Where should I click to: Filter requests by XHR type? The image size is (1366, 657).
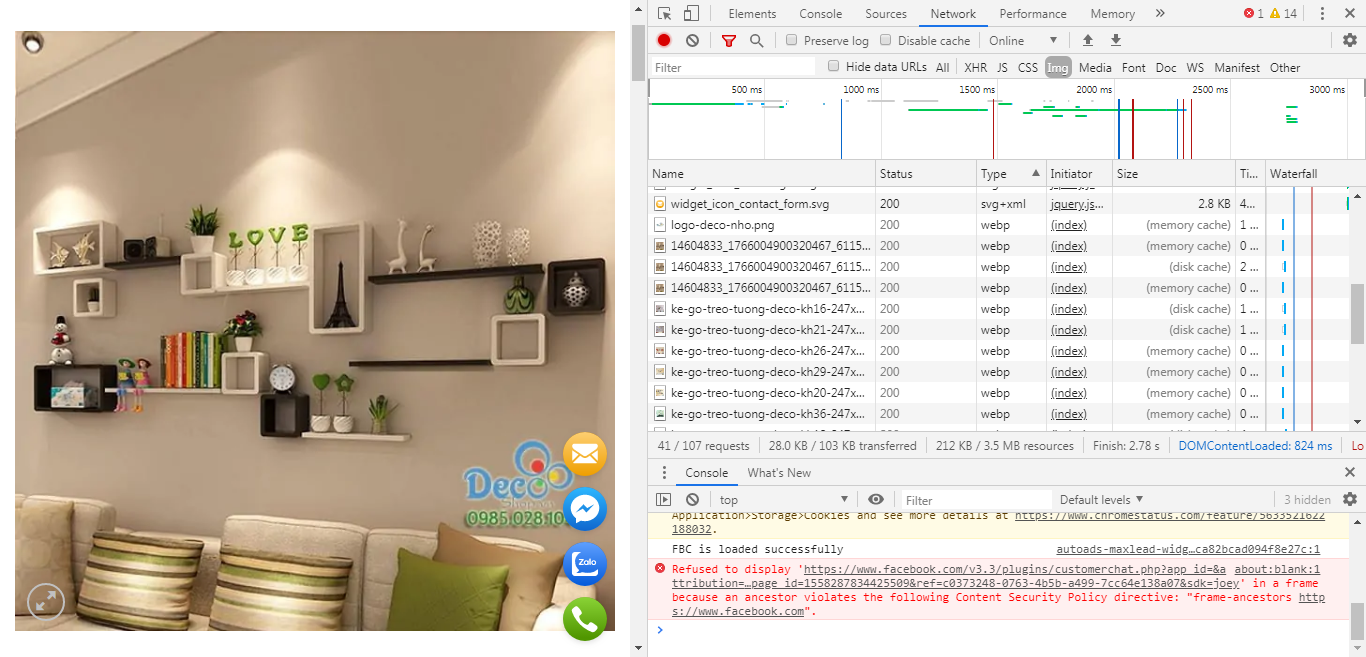pos(975,67)
